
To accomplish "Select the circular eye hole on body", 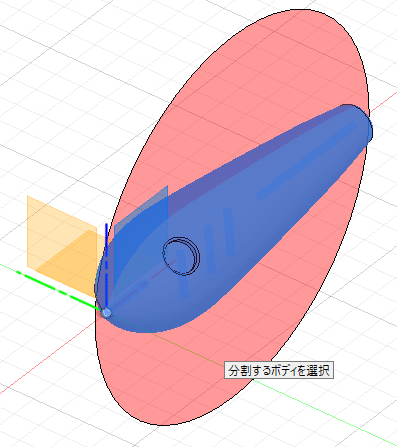I will click(x=181, y=256).
